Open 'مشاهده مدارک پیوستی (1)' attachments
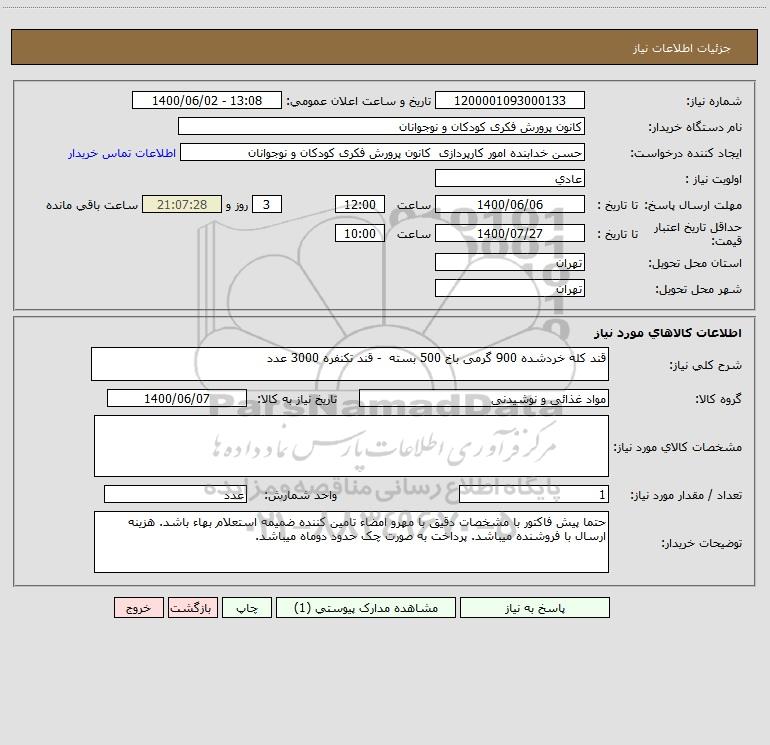The image size is (770, 745). [366, 608]
